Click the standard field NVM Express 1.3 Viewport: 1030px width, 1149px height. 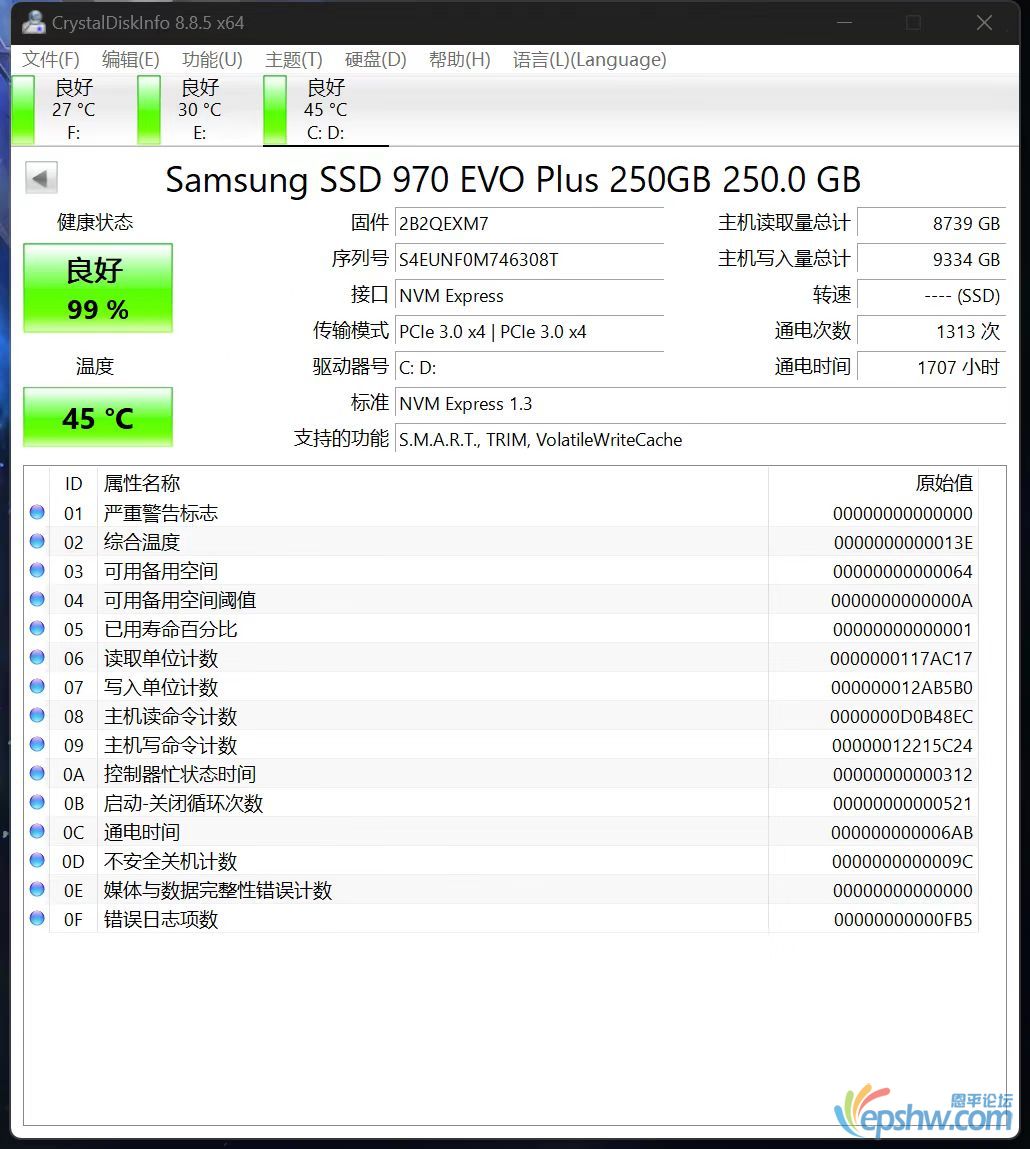click(x=700, y=403)
